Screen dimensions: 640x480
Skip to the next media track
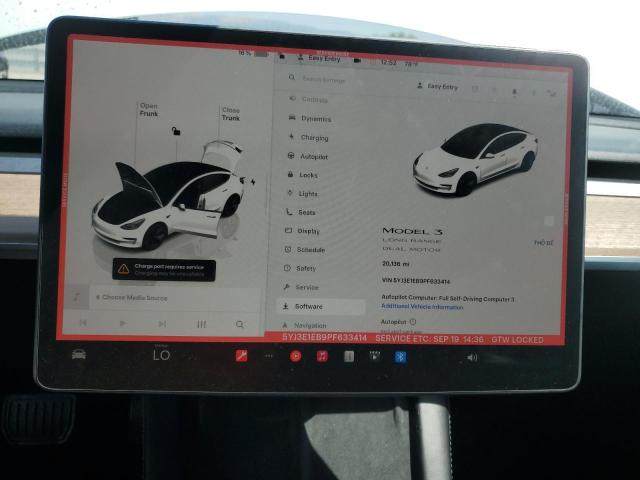coord(162,324)
